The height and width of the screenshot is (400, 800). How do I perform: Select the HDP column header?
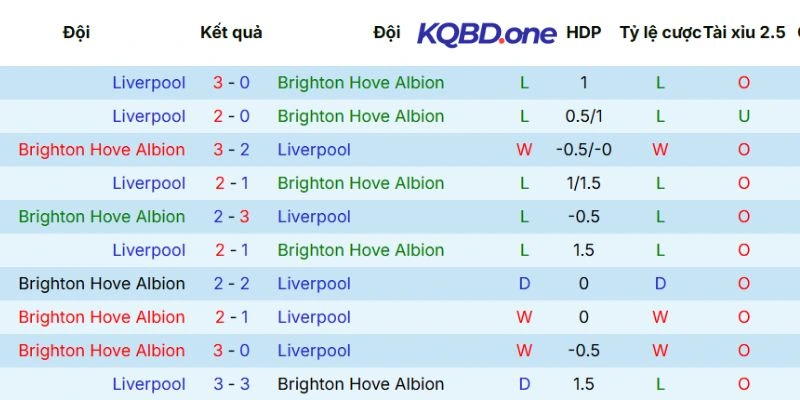(584, 32)
